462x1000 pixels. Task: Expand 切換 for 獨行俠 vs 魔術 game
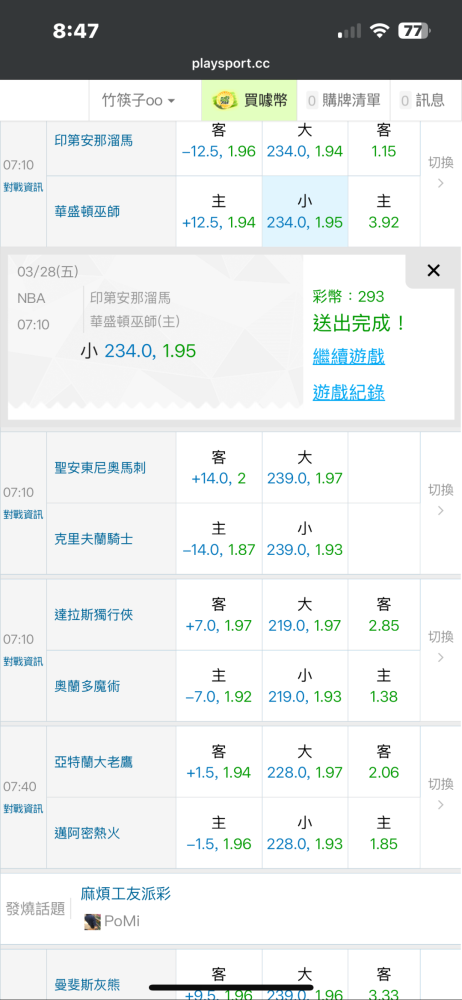(440, 647)
